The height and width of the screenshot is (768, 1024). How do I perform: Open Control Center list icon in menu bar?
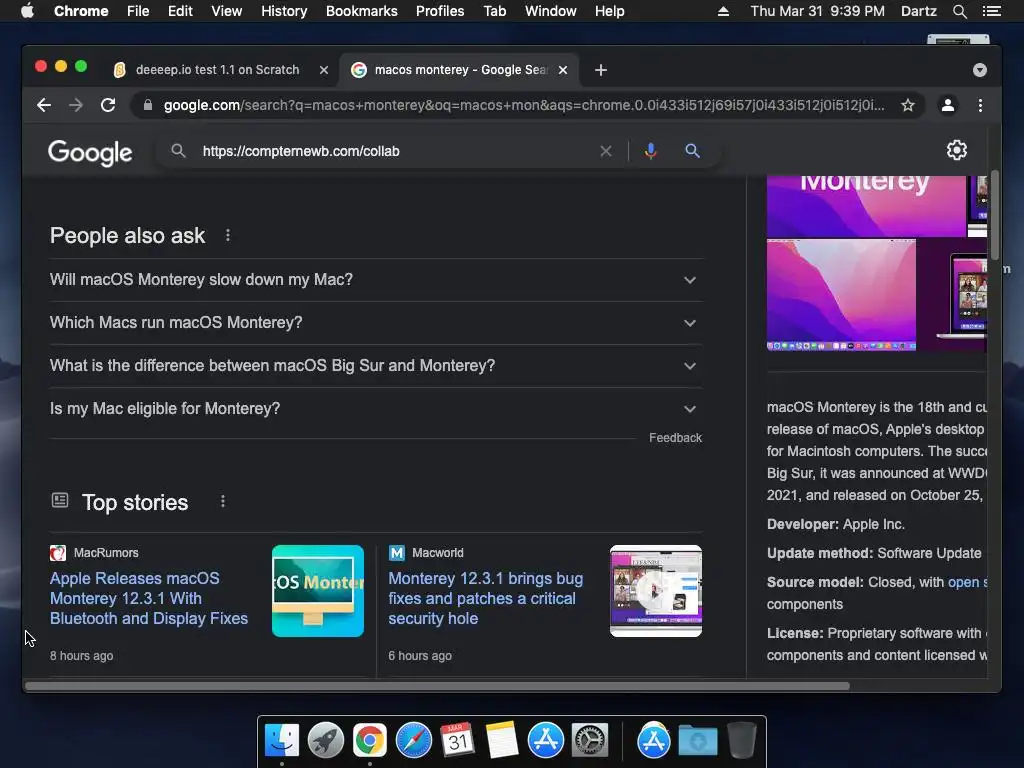click(x=991, y=11)
